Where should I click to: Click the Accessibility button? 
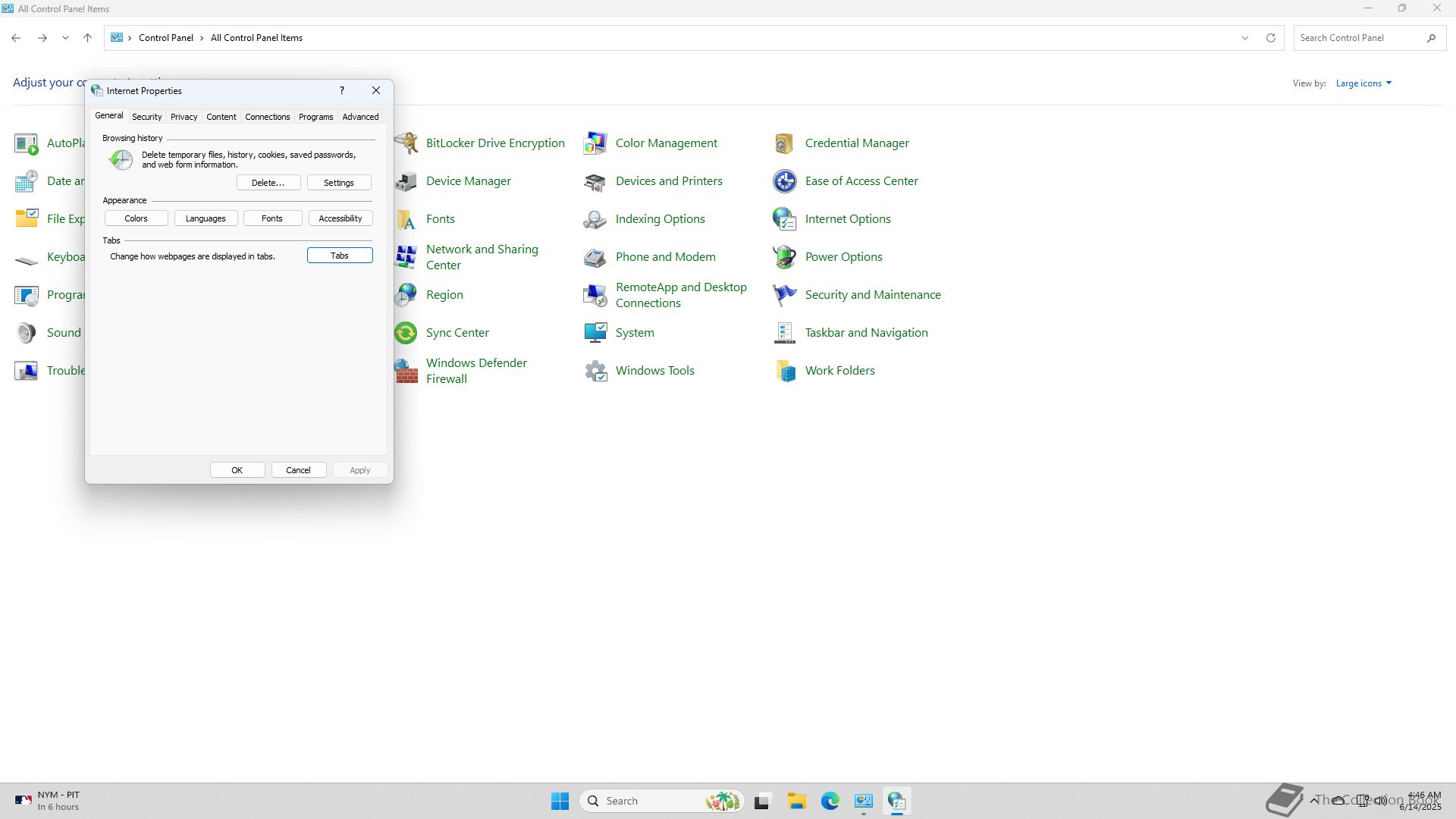coord(340,218)
